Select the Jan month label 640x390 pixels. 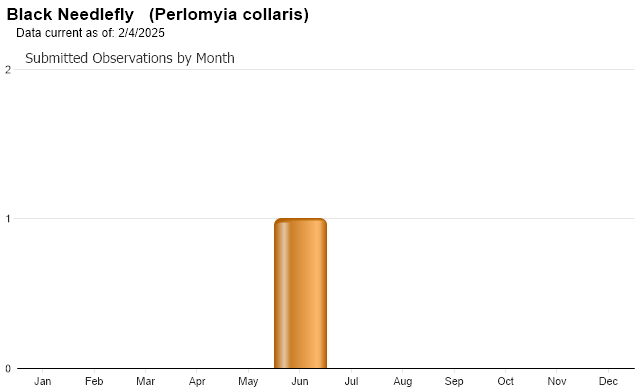pos(42,381)
